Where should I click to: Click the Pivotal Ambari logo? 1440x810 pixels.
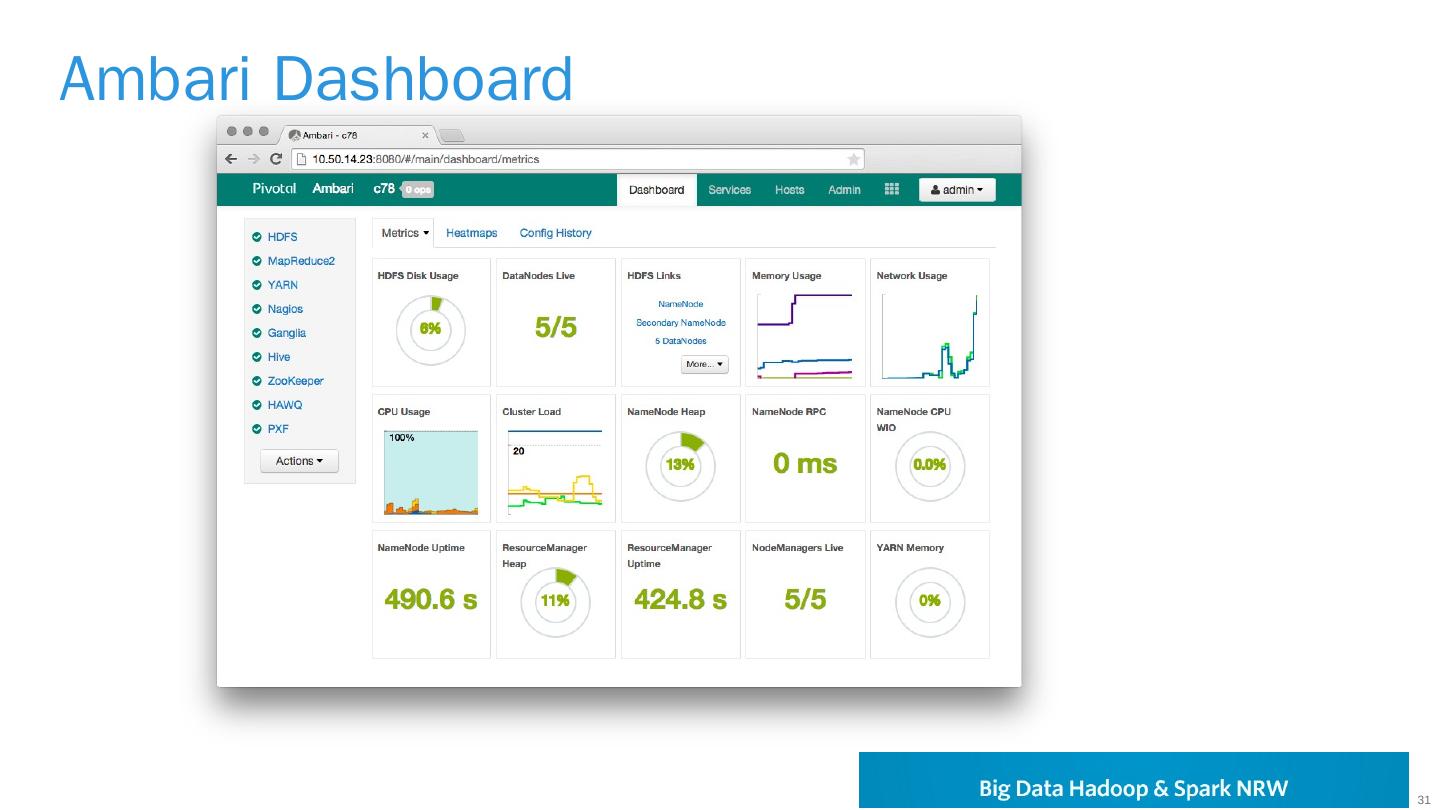(302, 189)
